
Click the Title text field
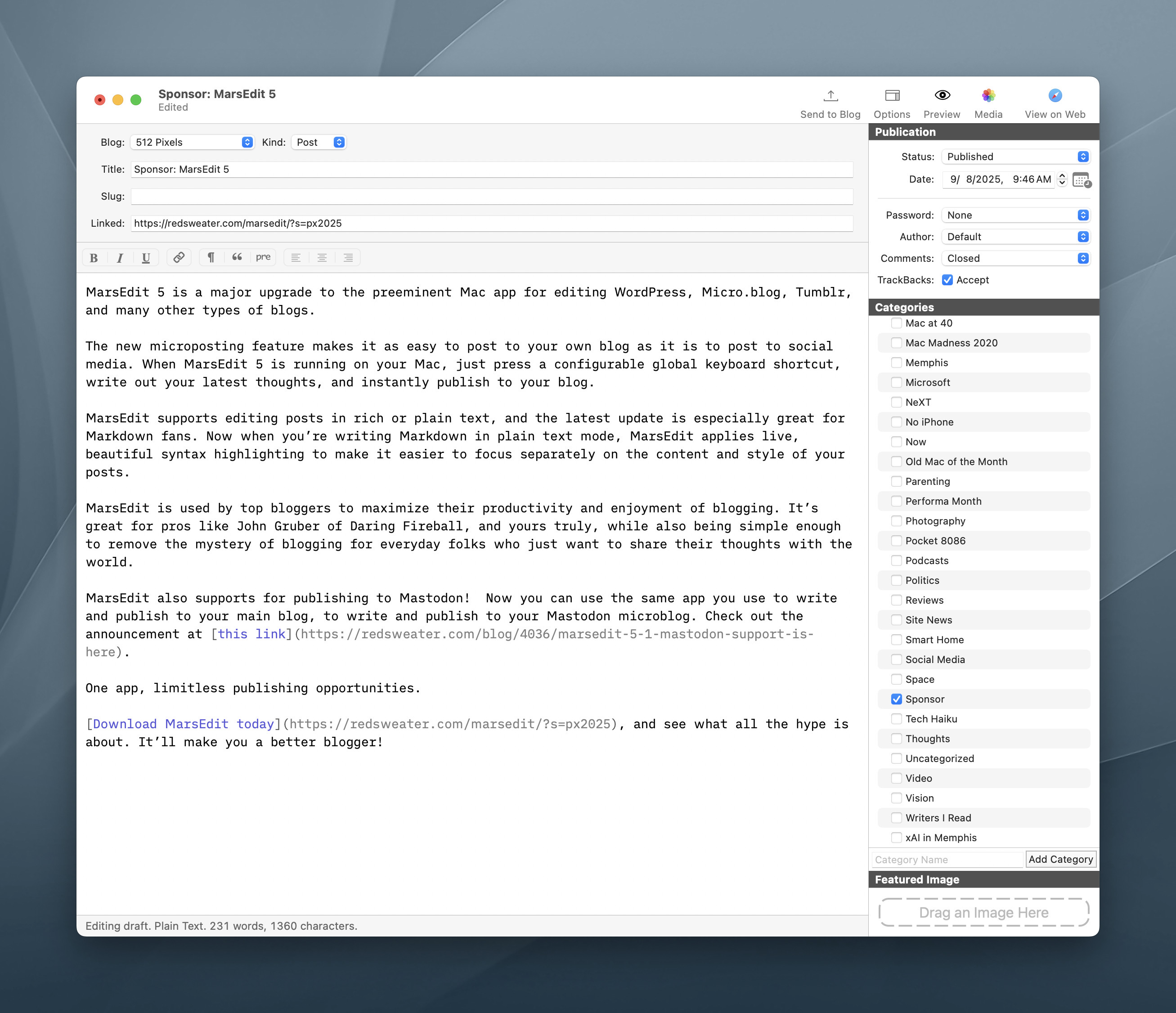pyautogui.click(x=492, y=169)
